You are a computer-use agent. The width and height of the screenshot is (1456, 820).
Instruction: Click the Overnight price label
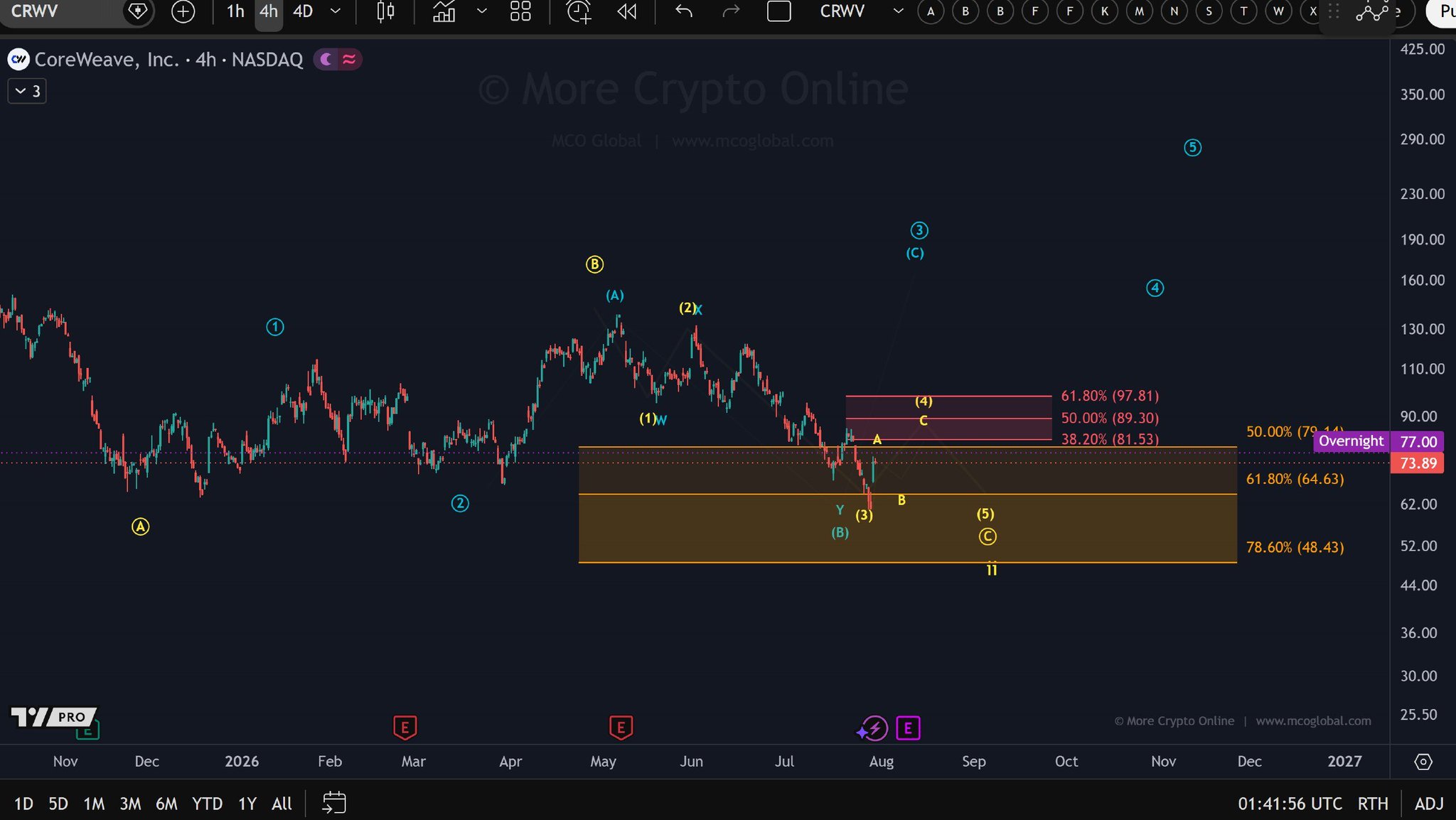(x=1351, y=441)
